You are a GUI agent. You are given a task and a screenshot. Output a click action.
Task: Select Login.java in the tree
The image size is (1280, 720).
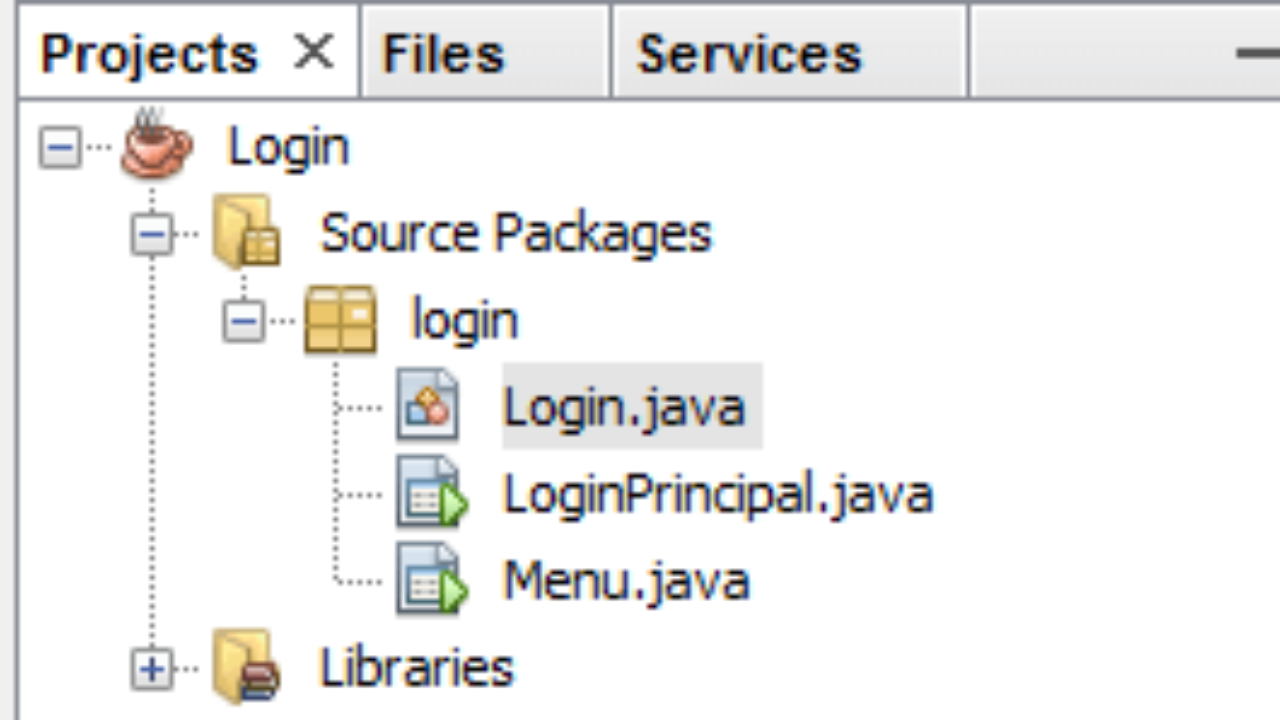tap(625, 407)
